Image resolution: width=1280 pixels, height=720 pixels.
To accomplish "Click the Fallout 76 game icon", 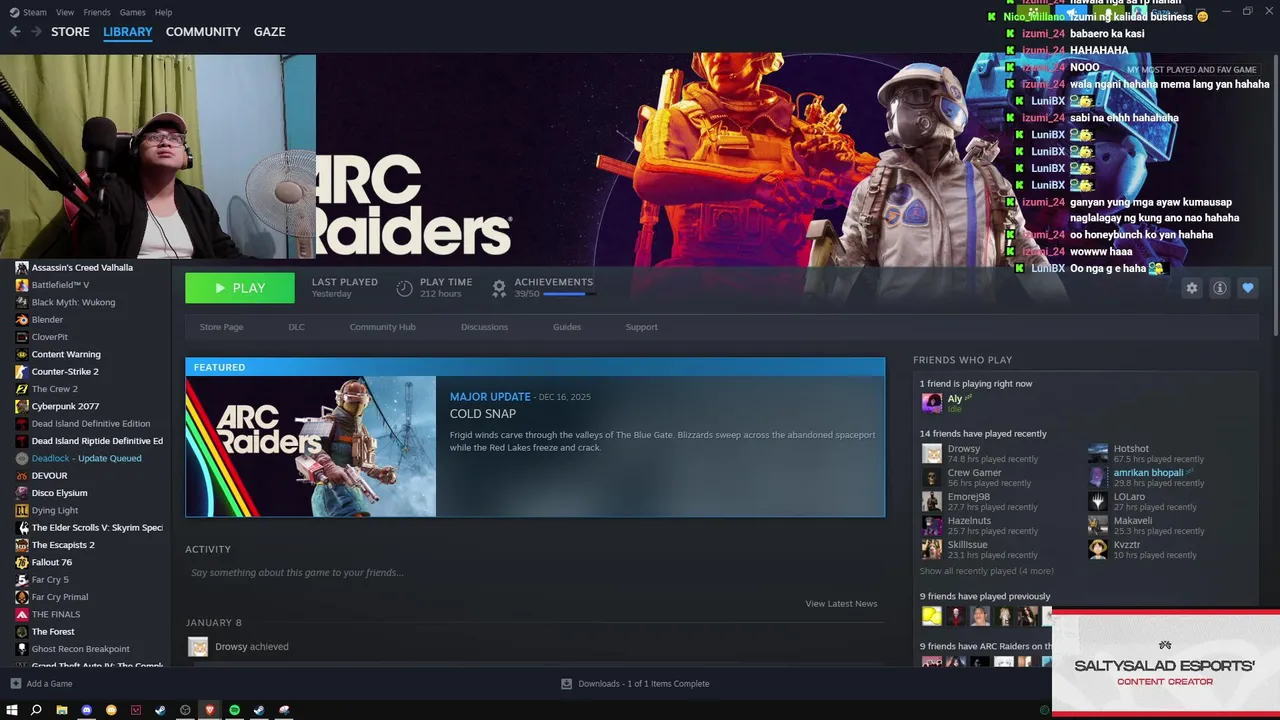I will (22, 562).
